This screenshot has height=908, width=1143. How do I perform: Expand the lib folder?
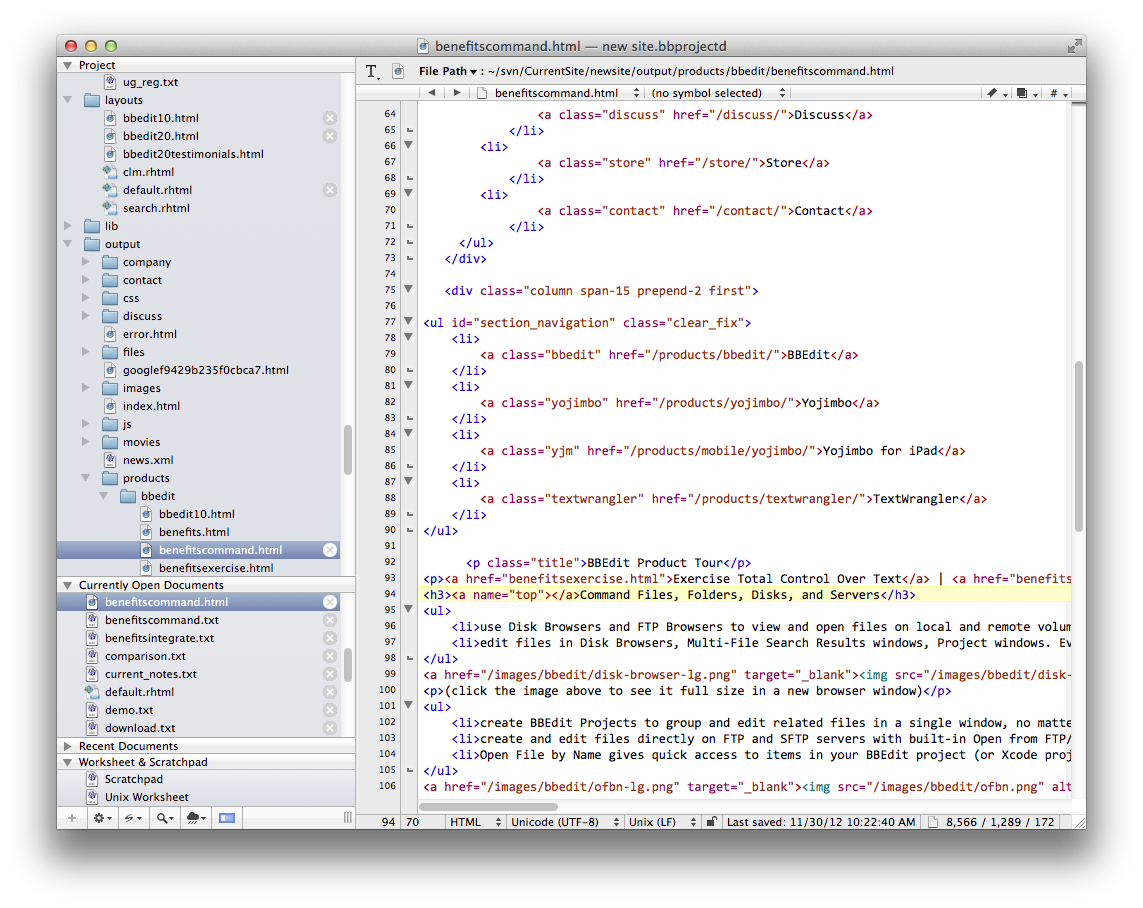coord(68,226)
